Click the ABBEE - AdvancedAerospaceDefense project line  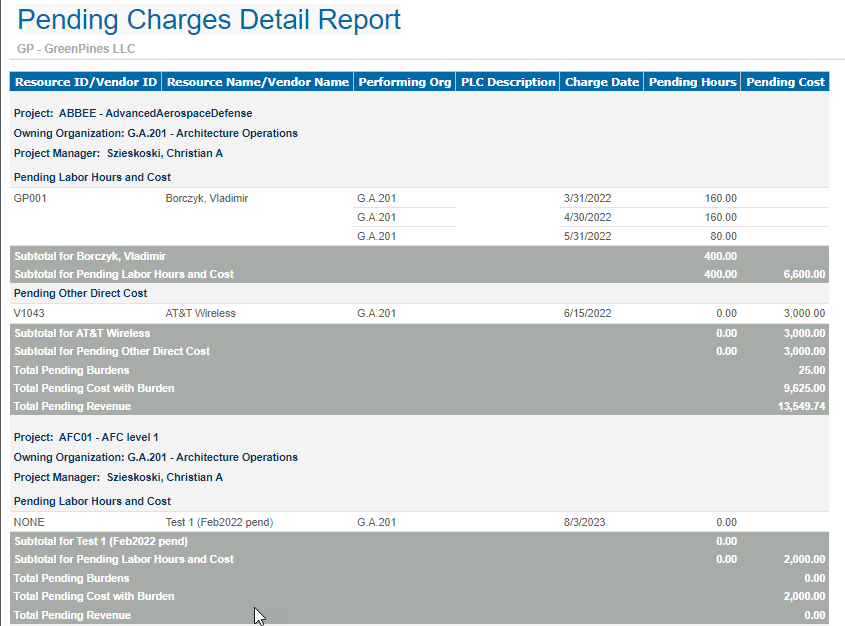point(133,114)
